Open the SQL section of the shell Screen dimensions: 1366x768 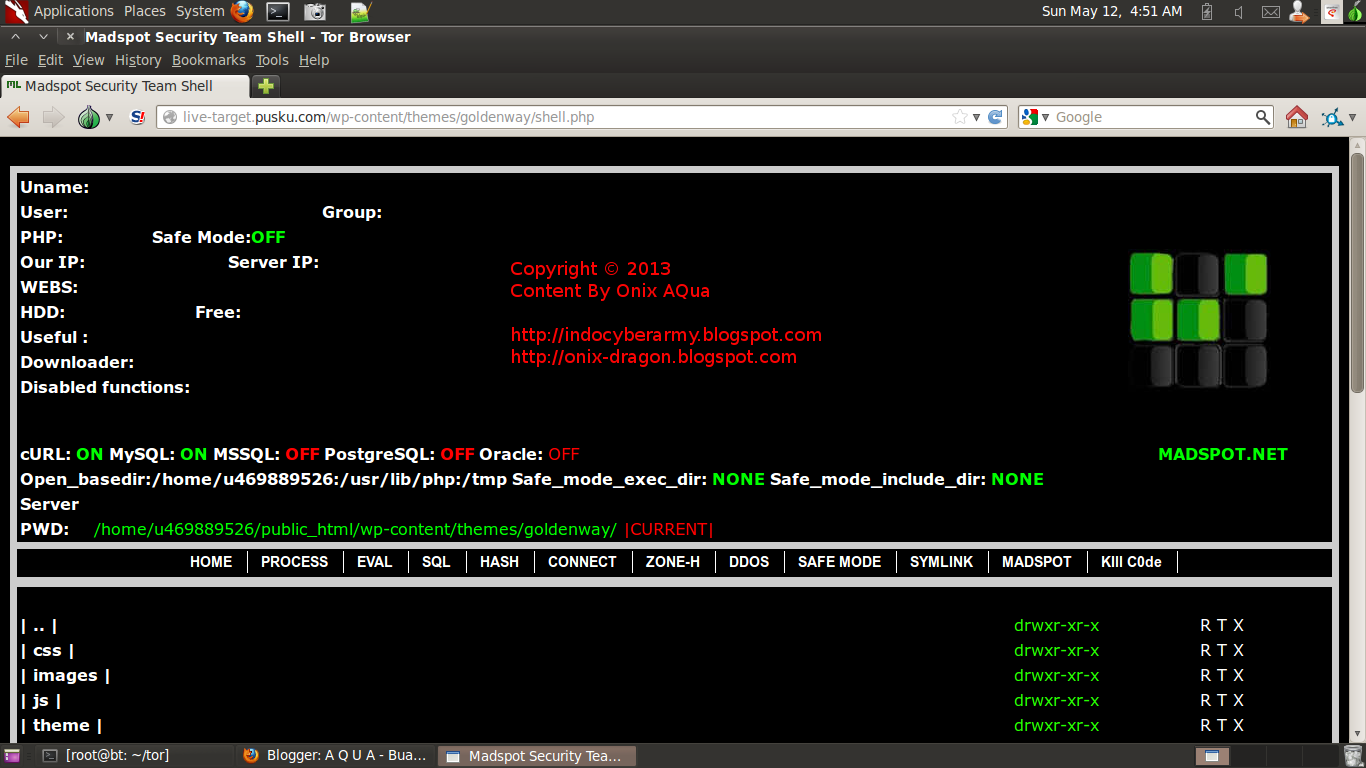436,562
